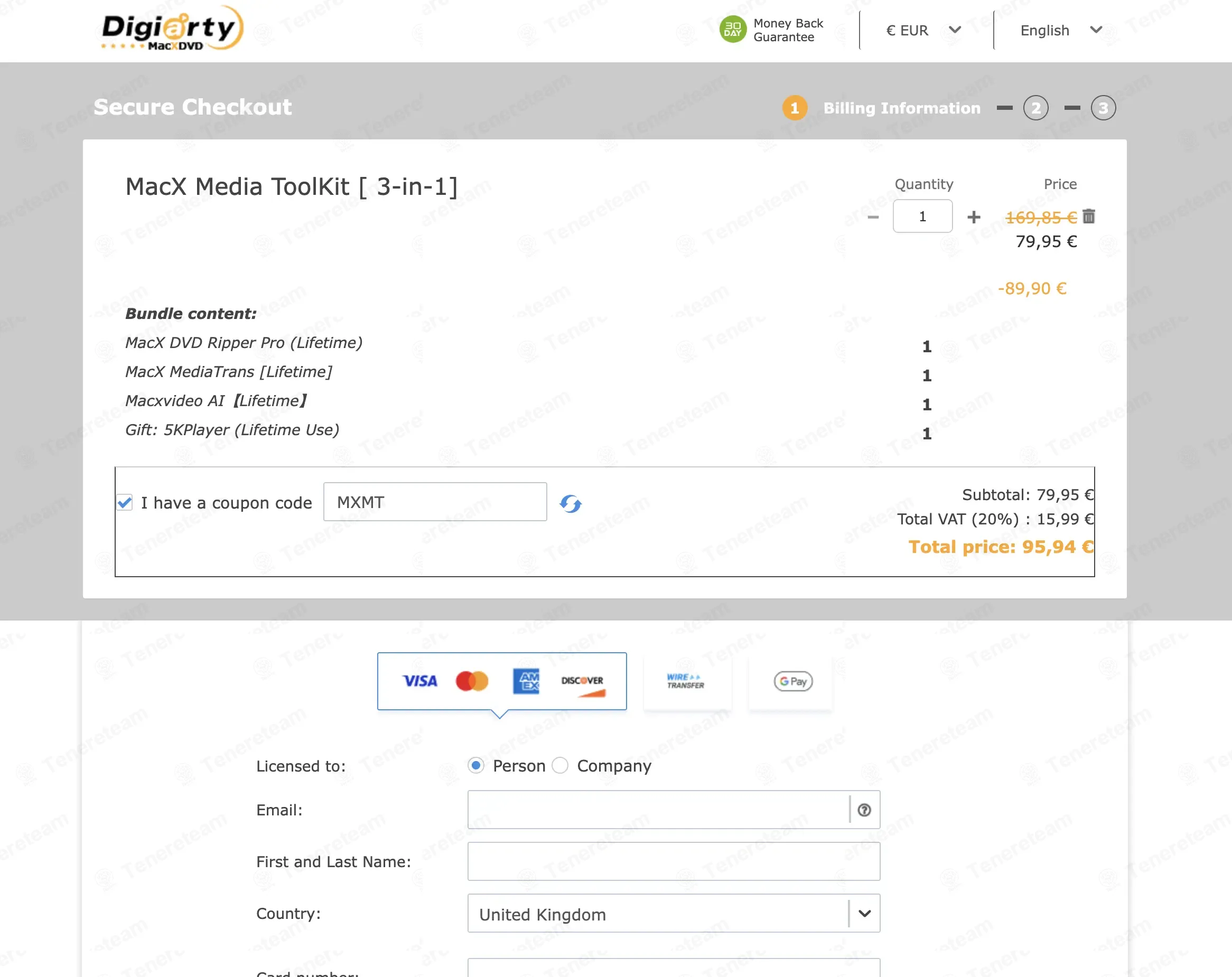Select the American Express logo
The width and height of the screenshot is (1232, 977).
point(526,681)
